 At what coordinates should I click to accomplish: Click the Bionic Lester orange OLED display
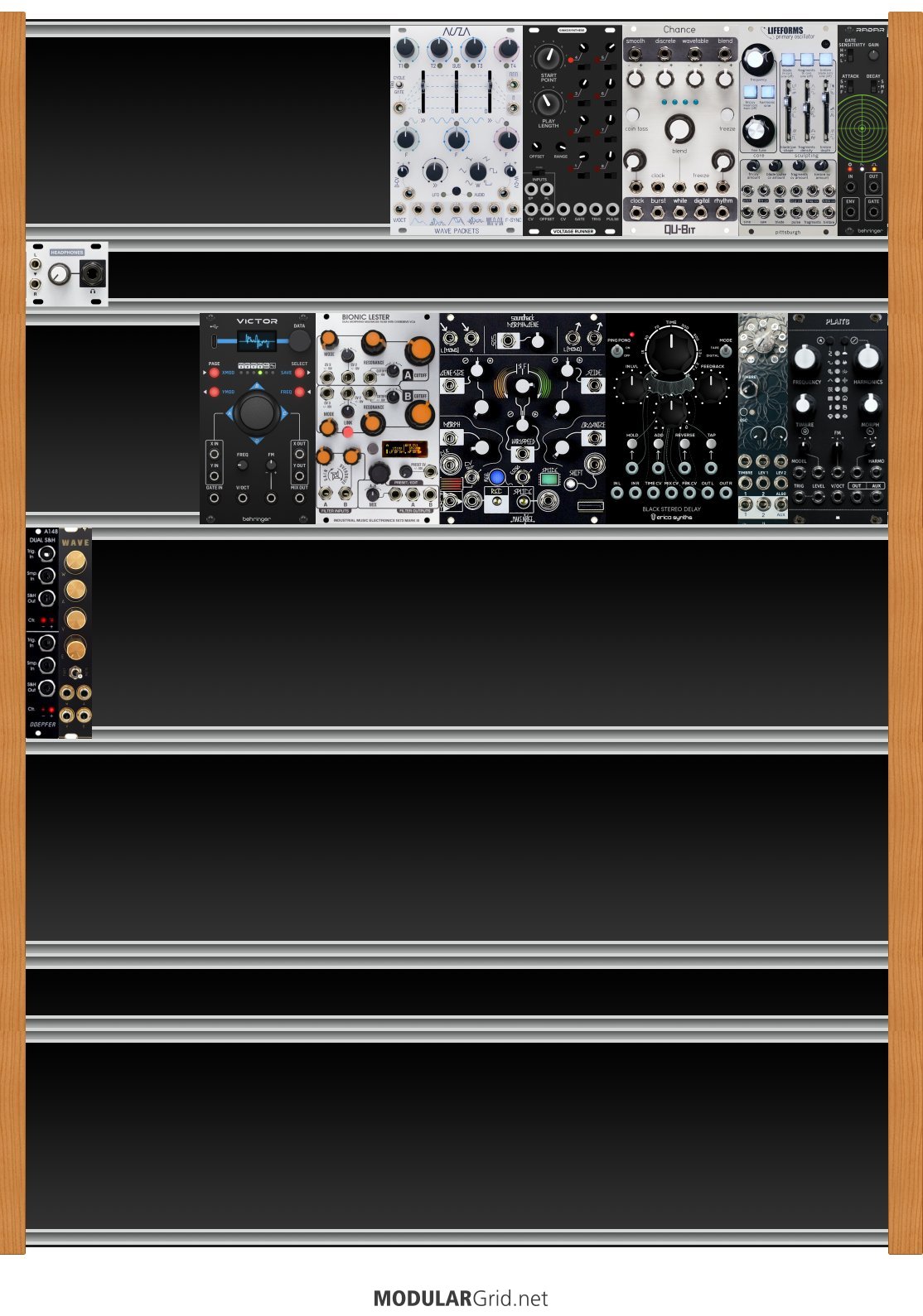pos(404,449)
